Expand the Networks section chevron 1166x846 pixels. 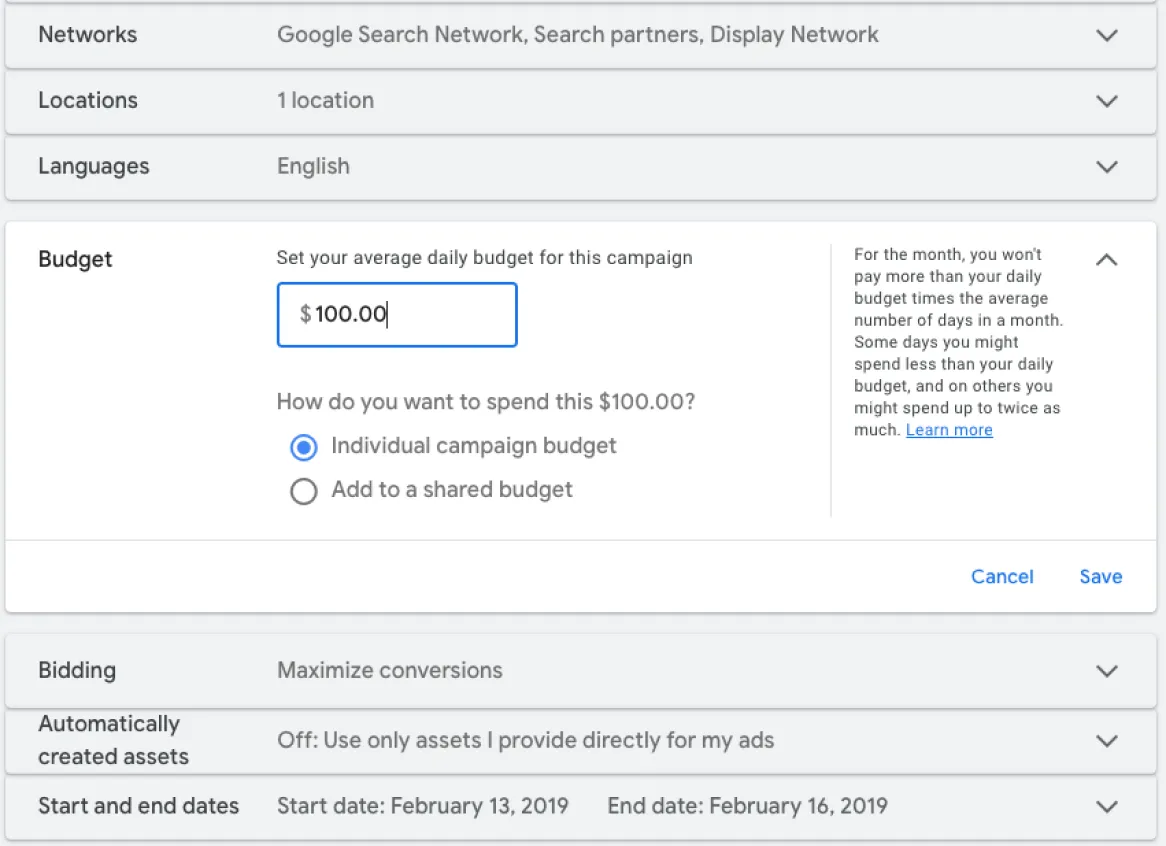coord(1107,35)
